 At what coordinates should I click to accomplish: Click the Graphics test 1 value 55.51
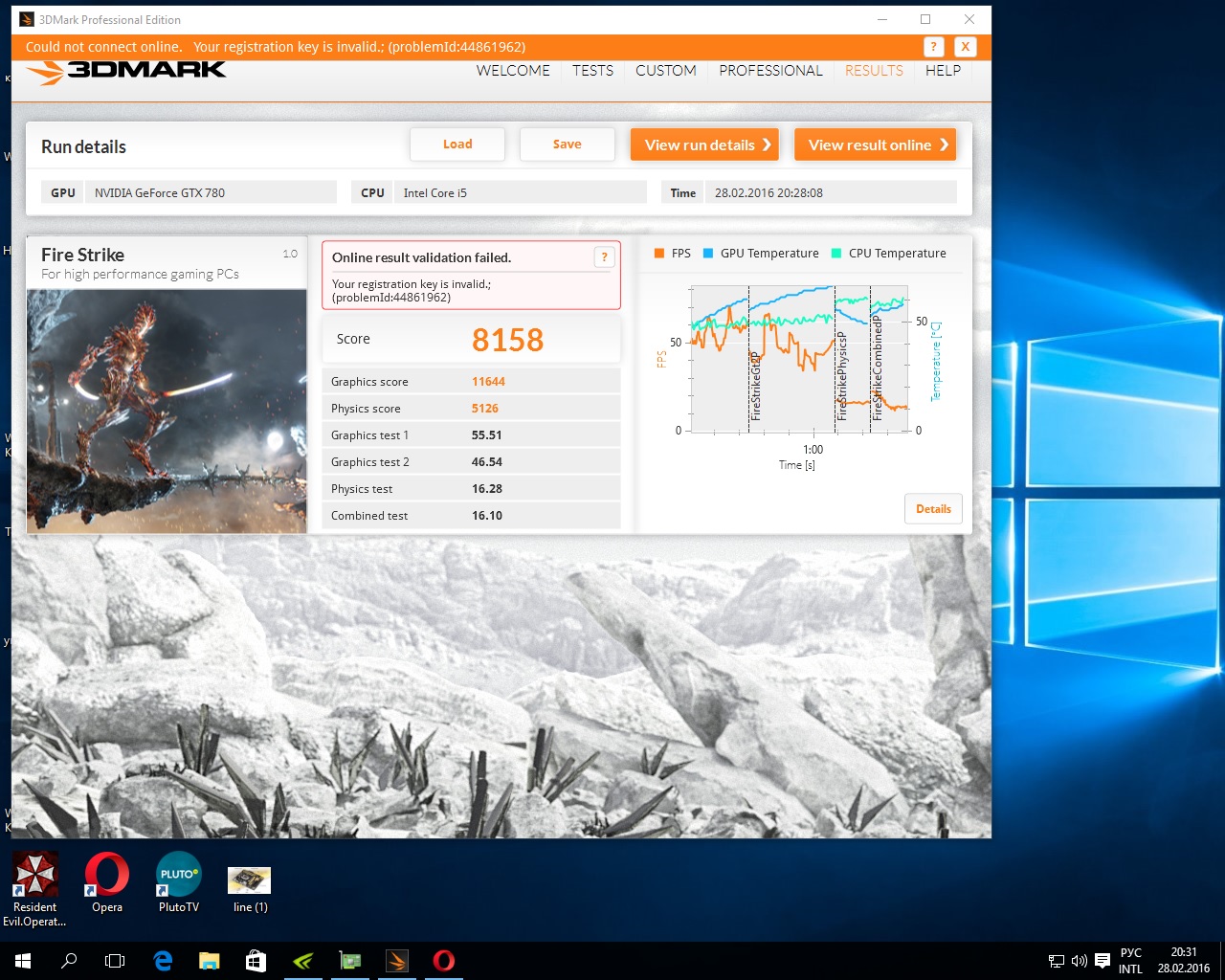click(487, 435)
